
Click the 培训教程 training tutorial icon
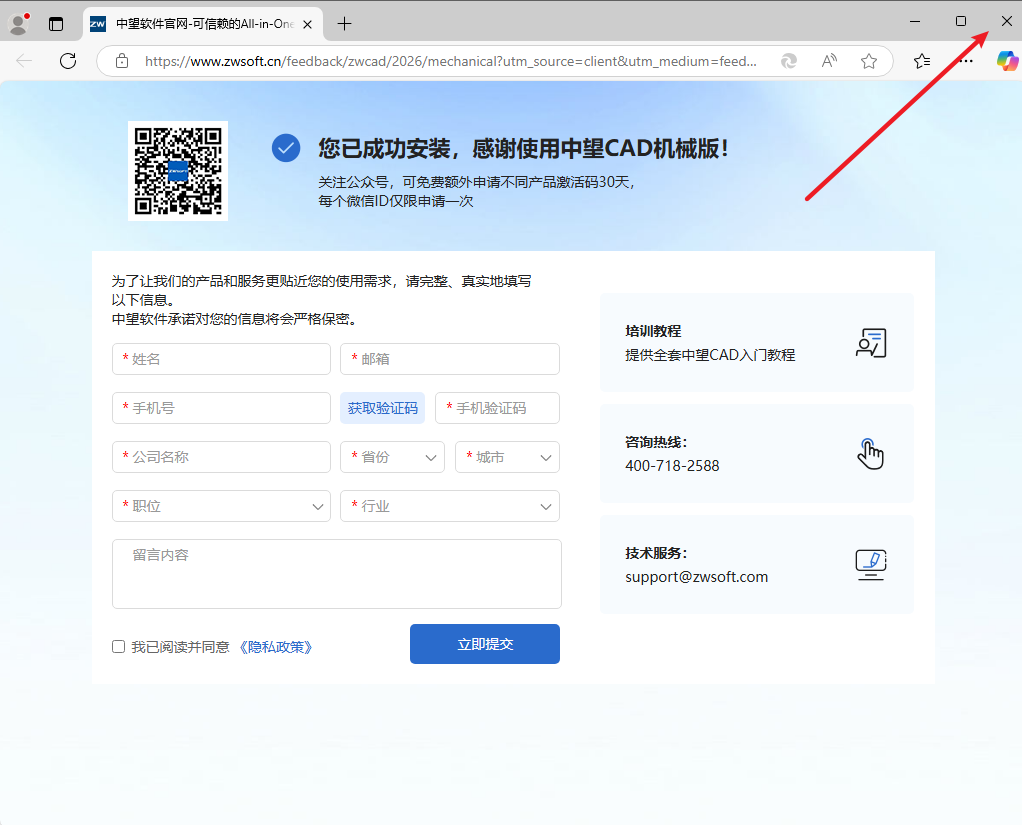(x=870, y=343)
